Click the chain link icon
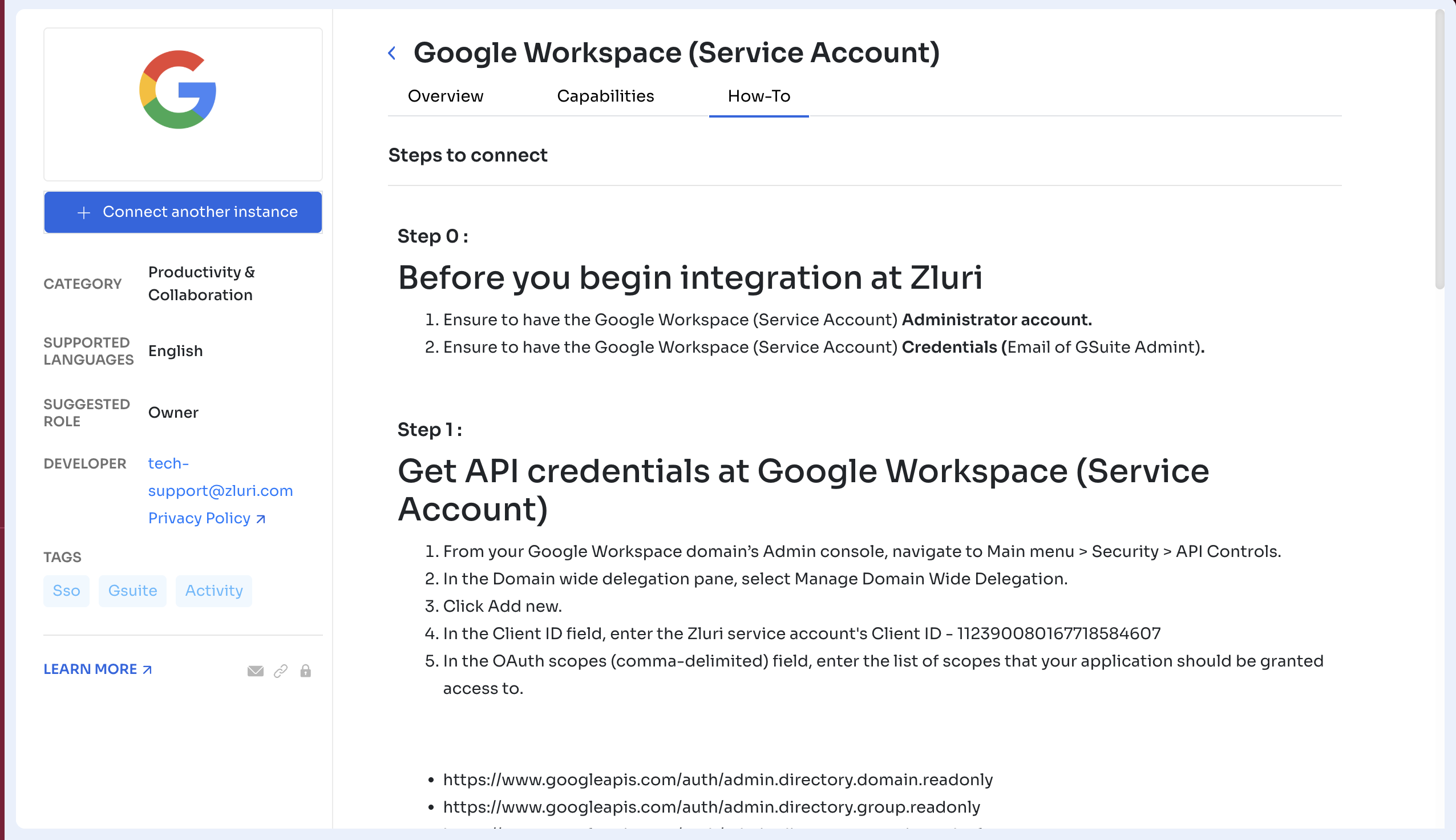1456x840 pixels. tap(281, 671)
